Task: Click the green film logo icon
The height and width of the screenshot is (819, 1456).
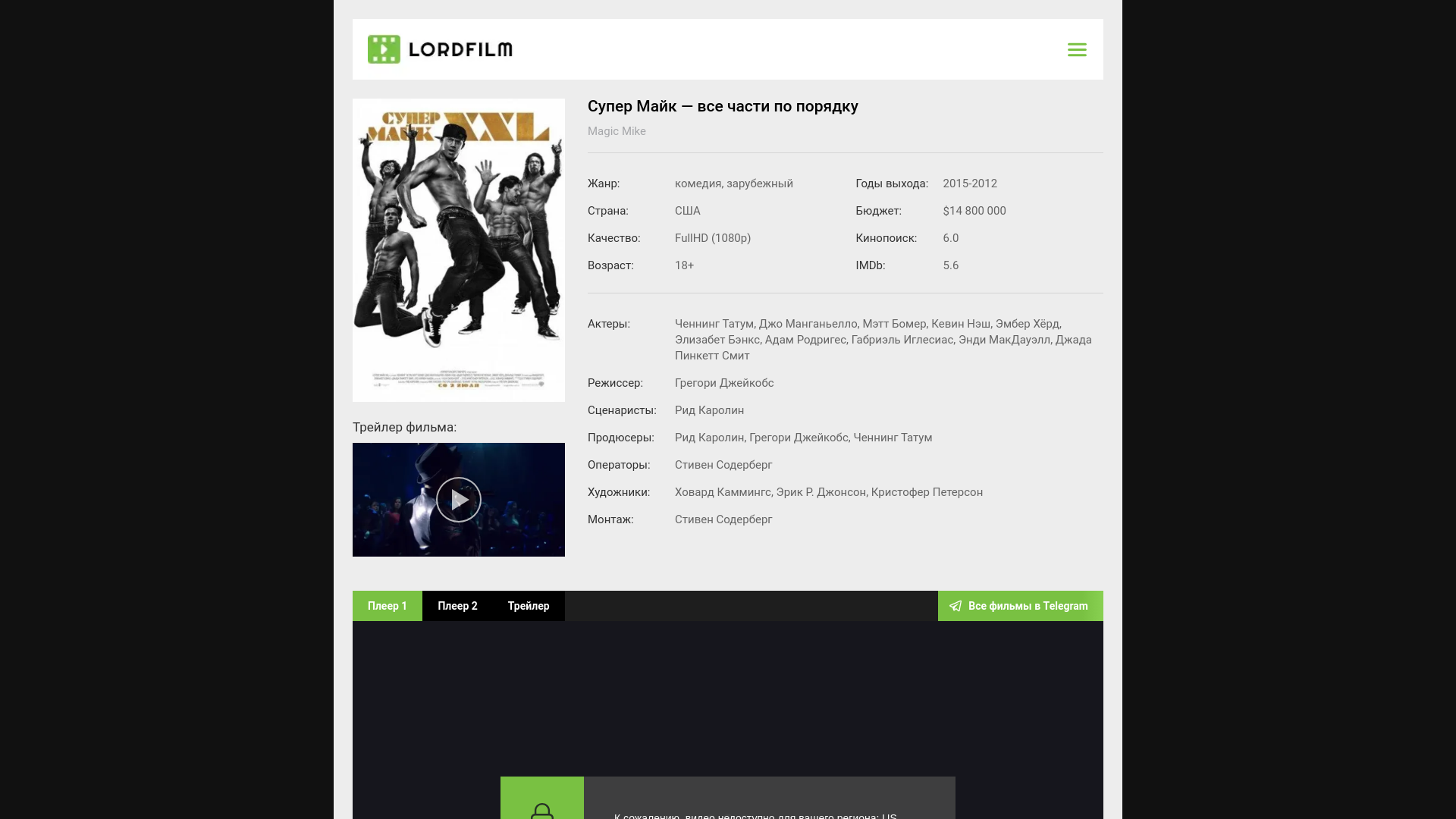Action: (384, 49)
